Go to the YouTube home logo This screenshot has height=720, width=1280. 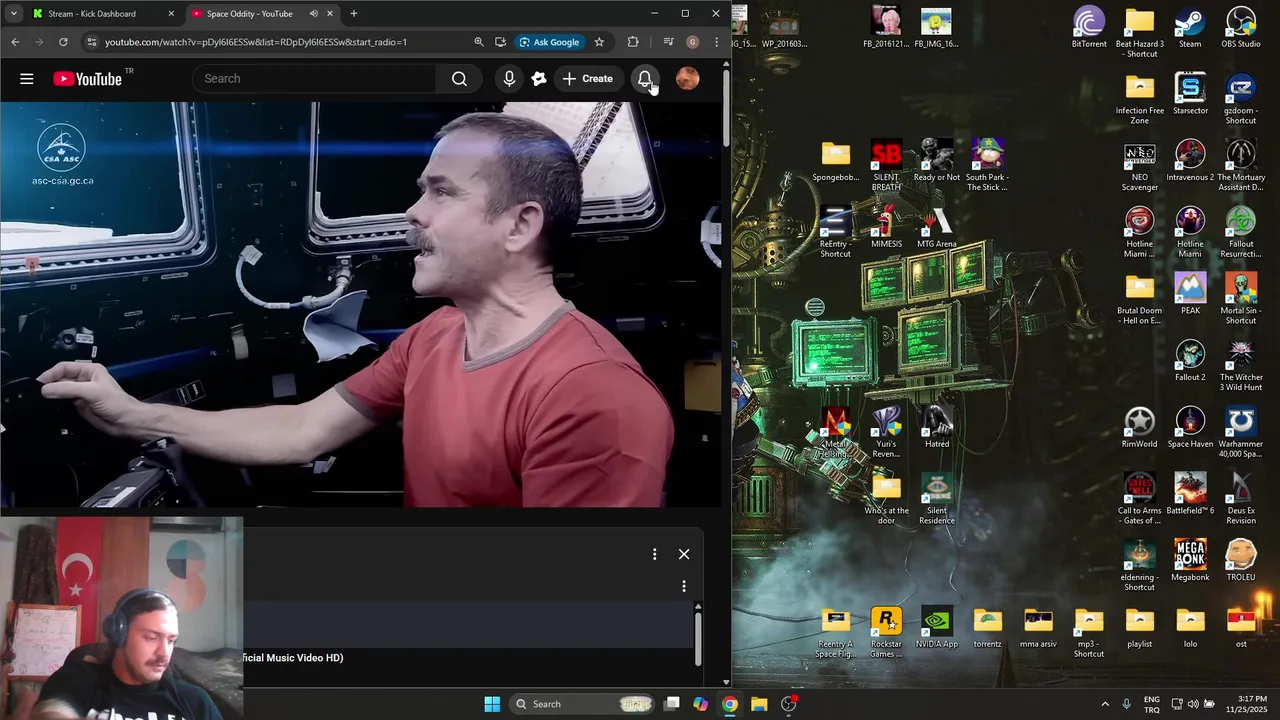87,79
